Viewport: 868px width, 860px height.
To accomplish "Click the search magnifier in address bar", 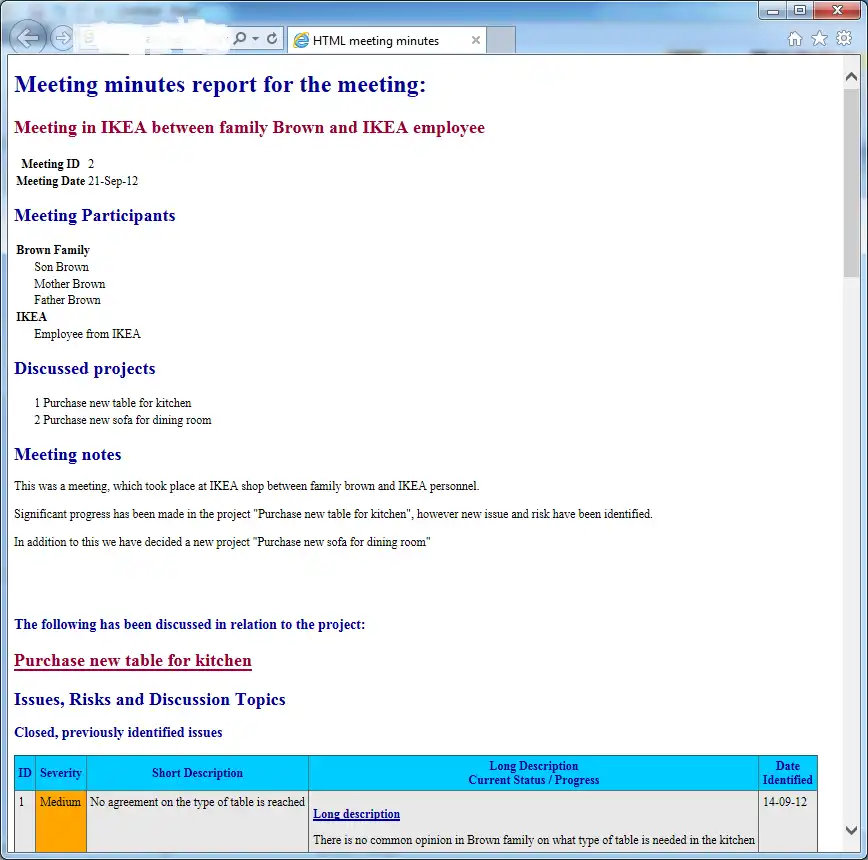I will 240,38.
